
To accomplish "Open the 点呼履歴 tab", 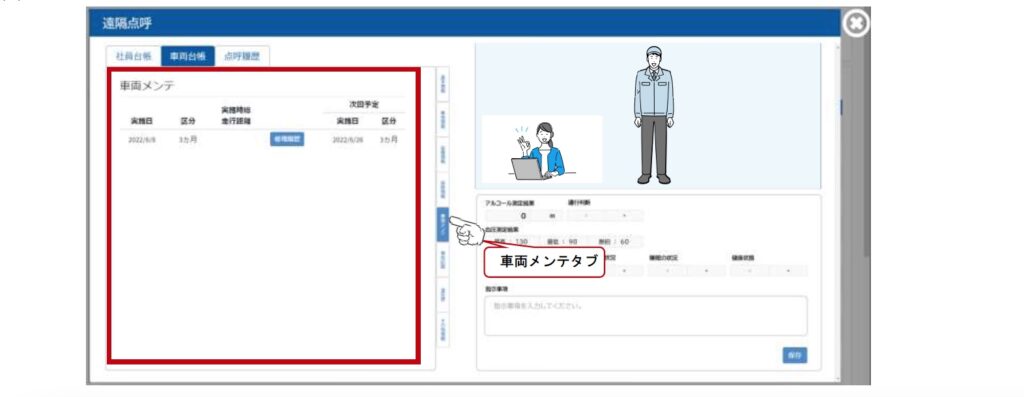I will 242,56.
